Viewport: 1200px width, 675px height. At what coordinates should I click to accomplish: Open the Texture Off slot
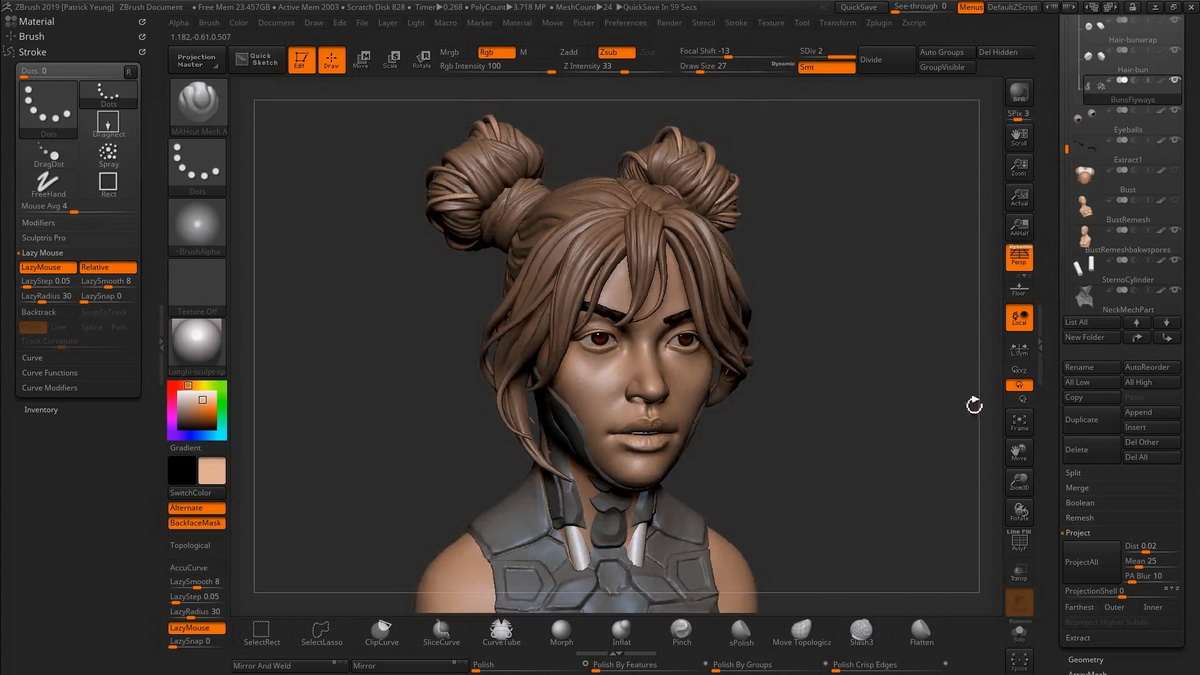[x=198, y=288]
